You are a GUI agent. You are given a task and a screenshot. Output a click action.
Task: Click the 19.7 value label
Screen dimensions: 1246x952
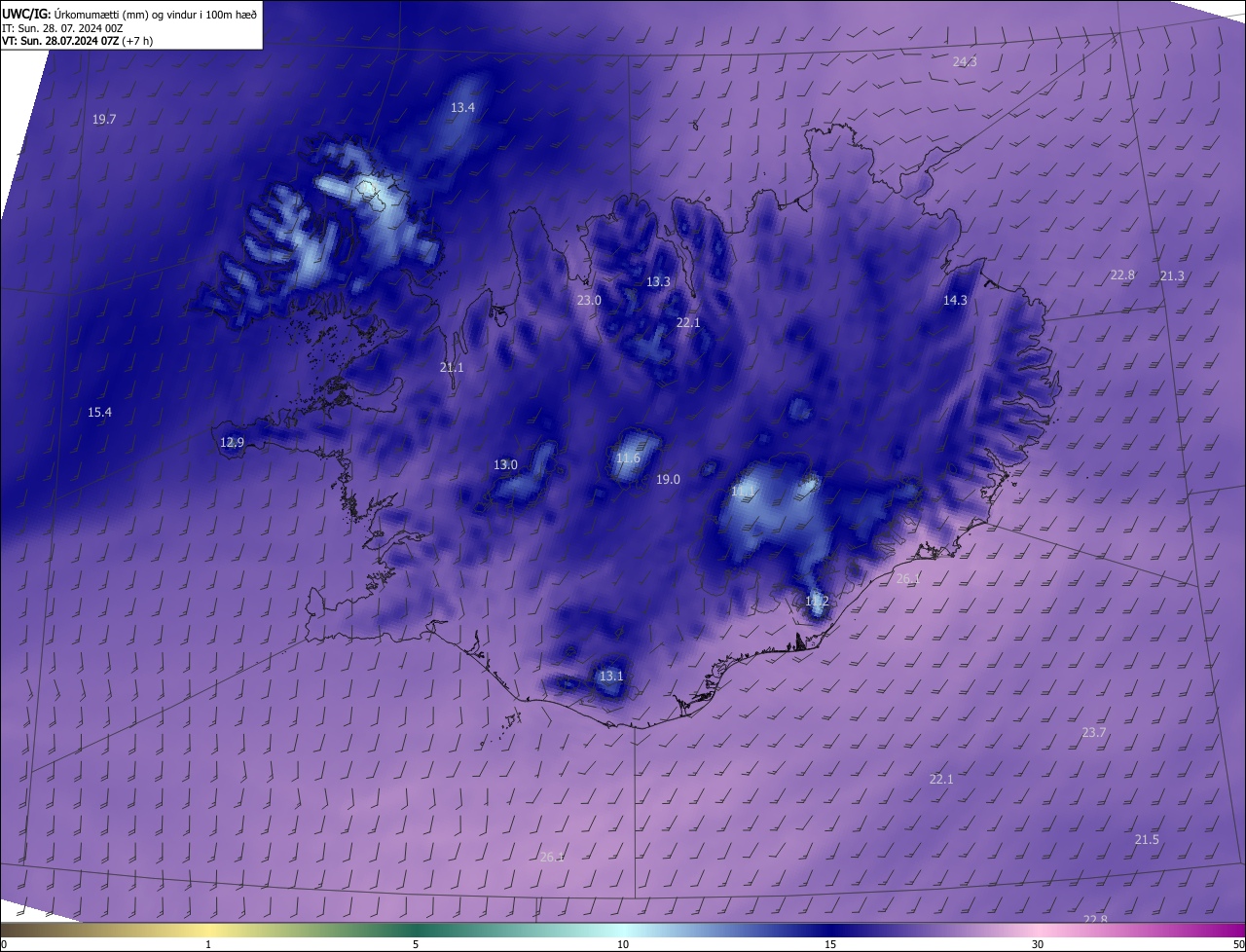[104, 119]
